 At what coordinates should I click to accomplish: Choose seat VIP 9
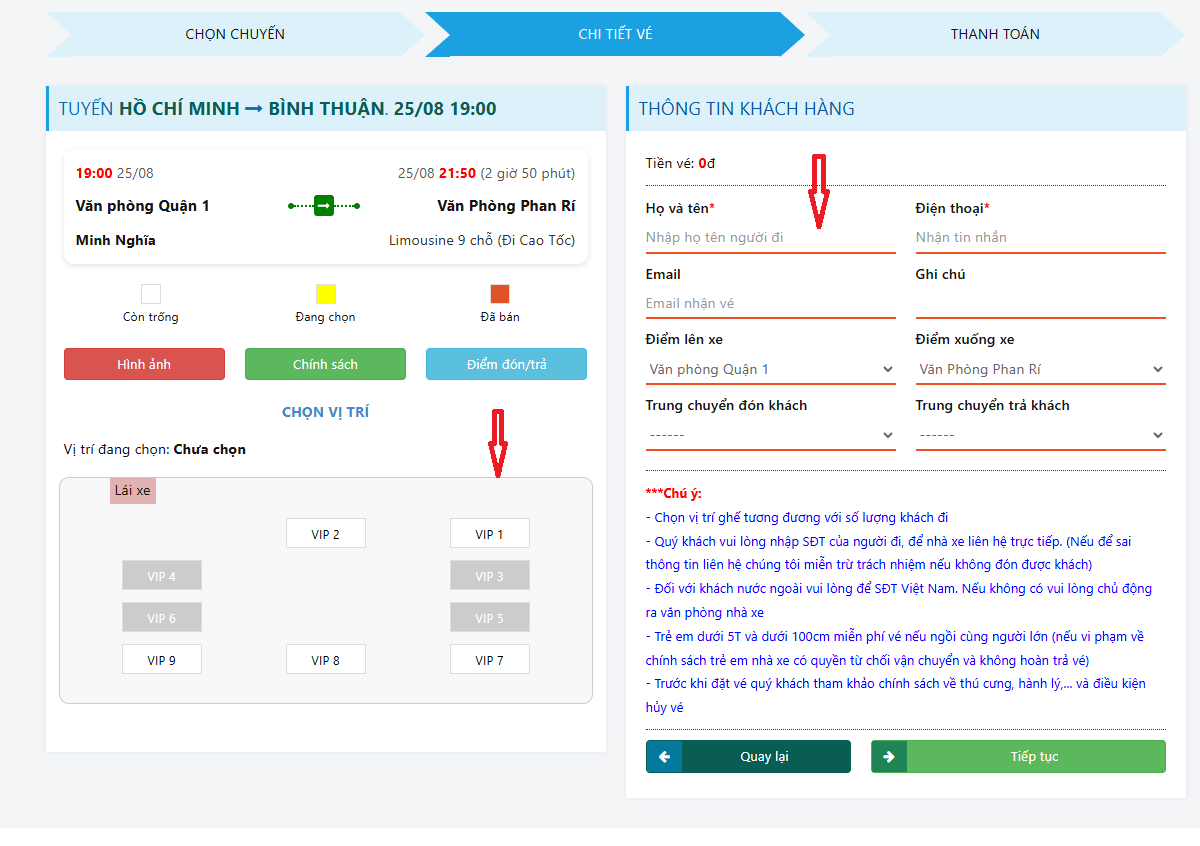[161, 660]
